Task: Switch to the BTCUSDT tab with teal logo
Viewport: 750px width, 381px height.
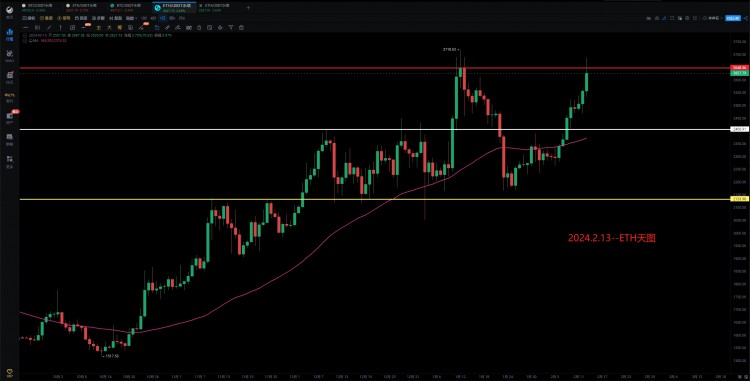Action: click(x=126, y=8)
